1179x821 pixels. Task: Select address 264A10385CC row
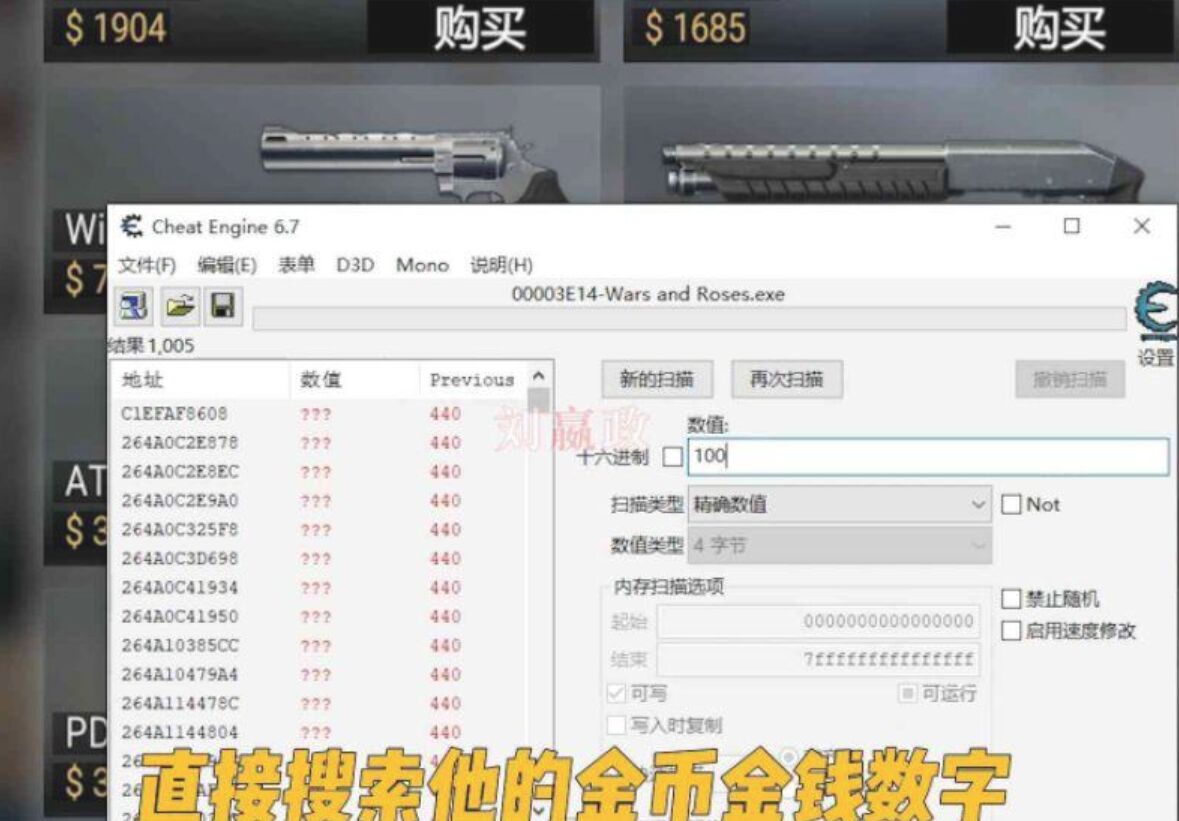320,646
